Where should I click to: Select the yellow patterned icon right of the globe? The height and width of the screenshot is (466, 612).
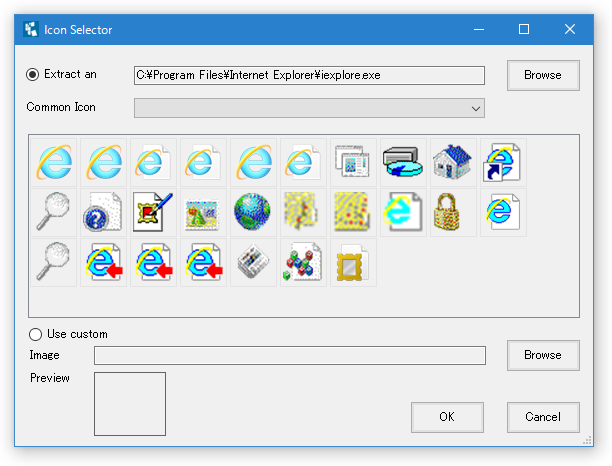coord(303,212)
